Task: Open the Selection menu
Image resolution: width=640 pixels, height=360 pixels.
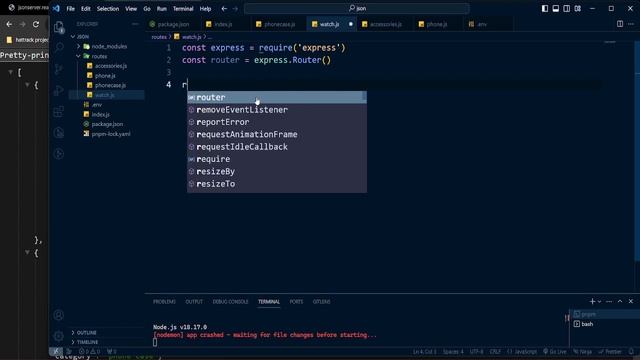Action: click(108, 9)
